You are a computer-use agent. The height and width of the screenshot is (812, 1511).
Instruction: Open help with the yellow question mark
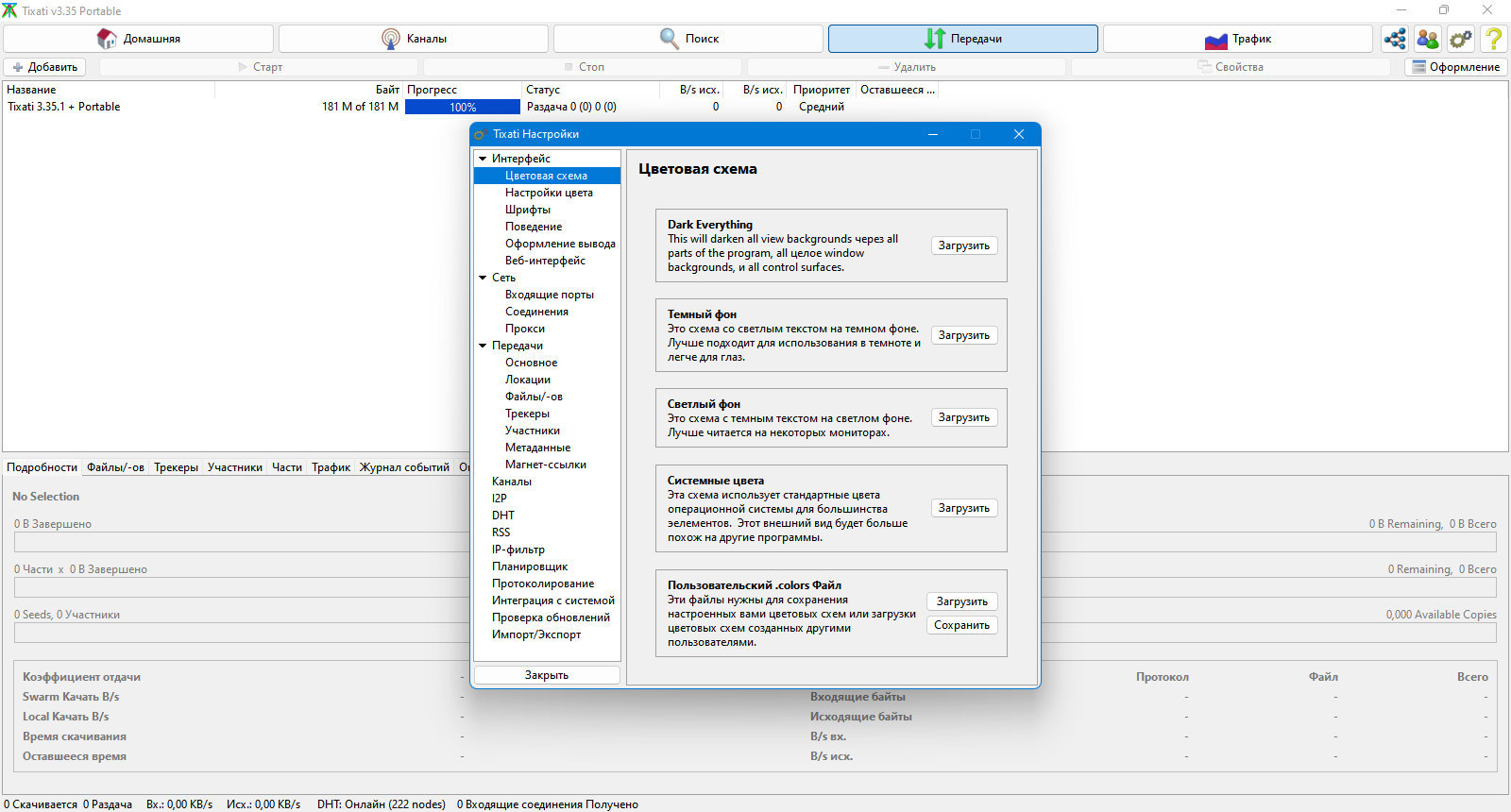click(x=1494, y=39)
